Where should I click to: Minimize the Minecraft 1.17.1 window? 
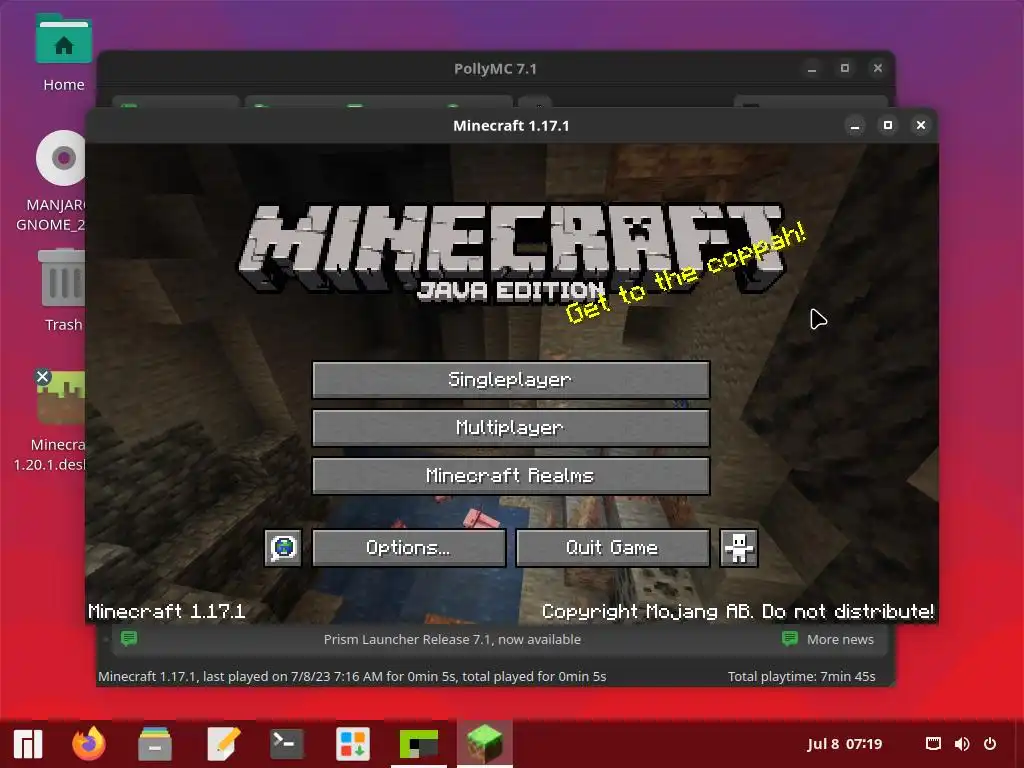tap(855, 125)
